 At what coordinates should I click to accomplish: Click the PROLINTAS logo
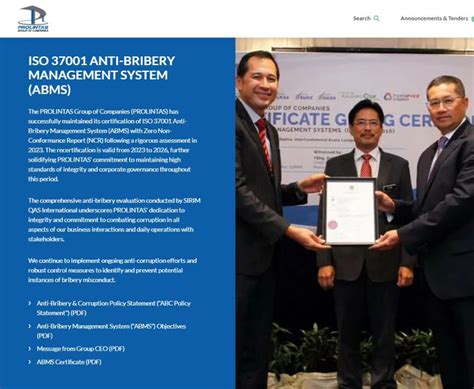33,19
